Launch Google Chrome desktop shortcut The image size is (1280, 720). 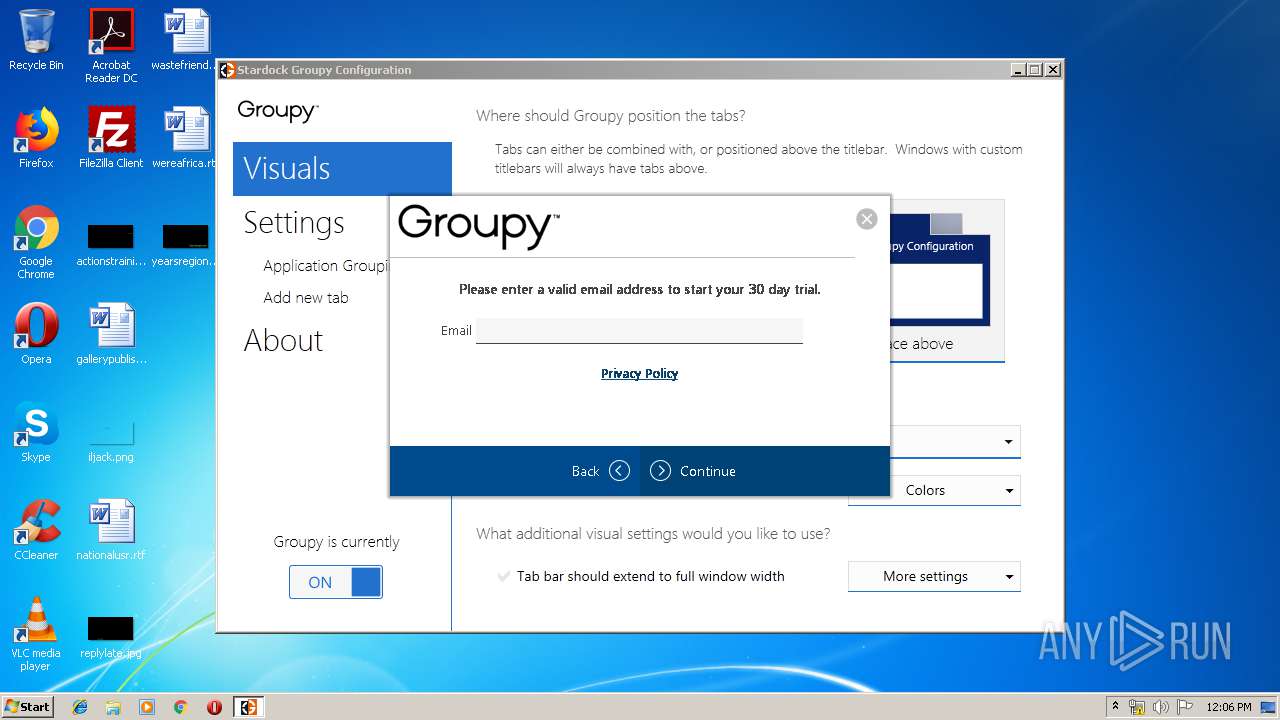(36, 242)
